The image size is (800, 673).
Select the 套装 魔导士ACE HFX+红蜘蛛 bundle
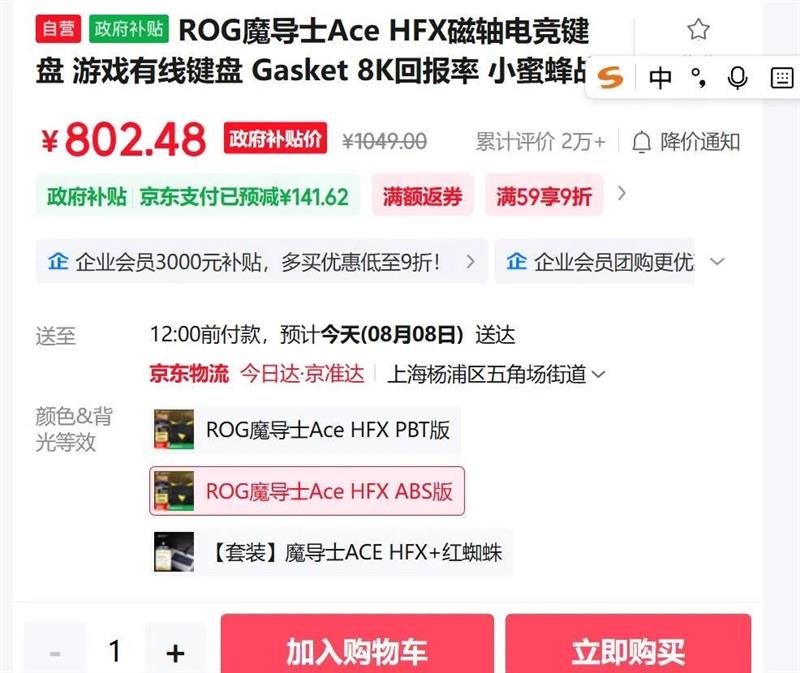click(332, 552)
